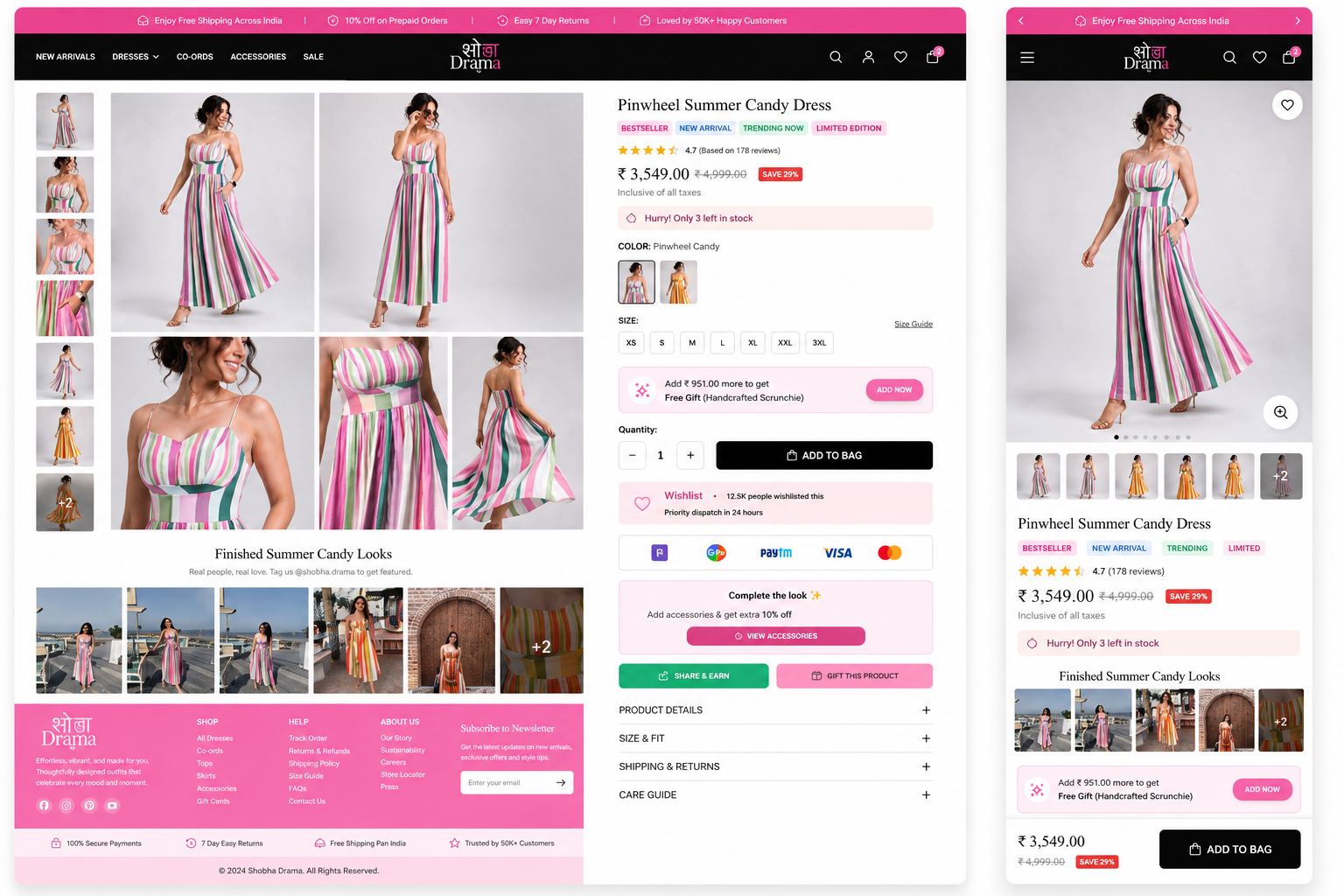Go to previous announcement in mobile banner
The width and height of the screenshot is (1344, 896).
[x=1020, y=21]
